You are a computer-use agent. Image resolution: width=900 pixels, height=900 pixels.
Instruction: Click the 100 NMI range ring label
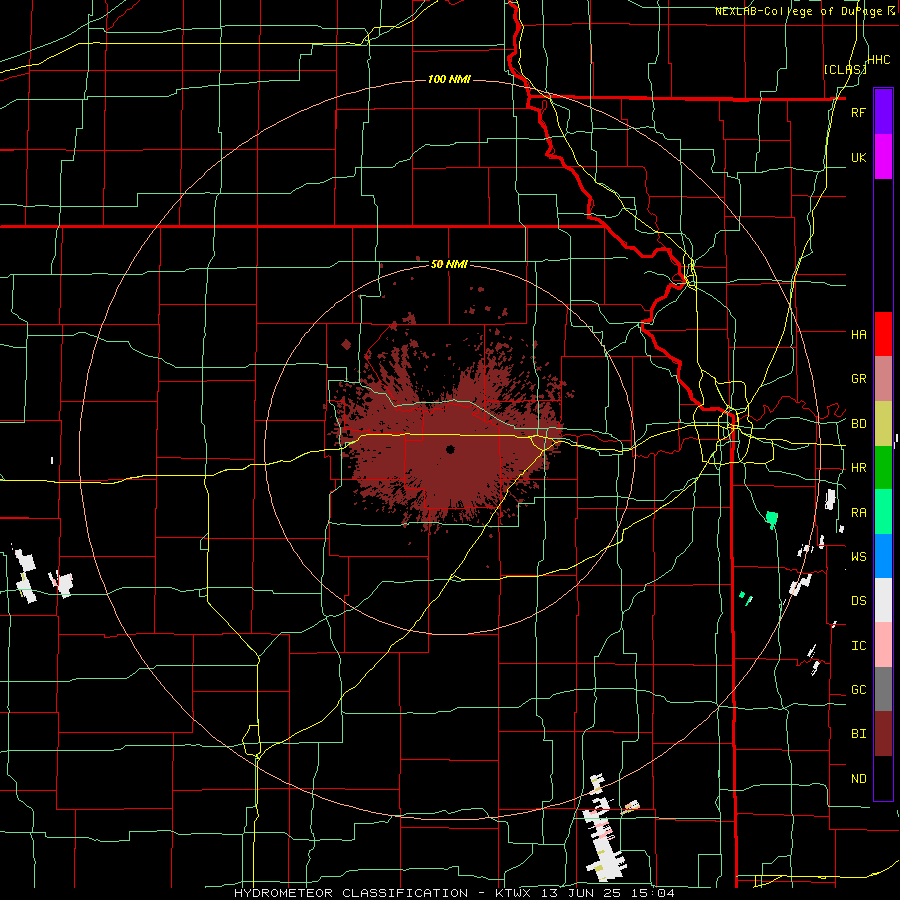pos(449,79)
